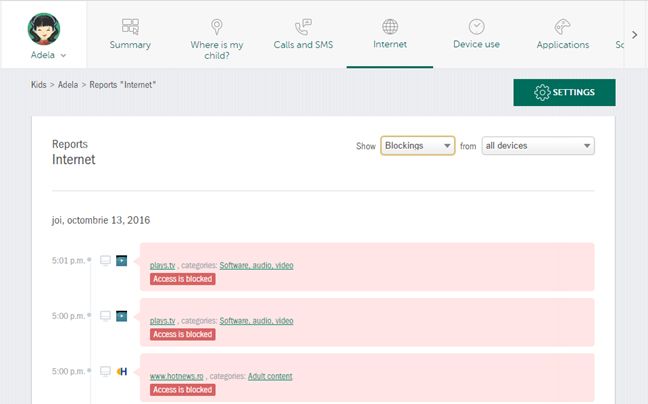Viewport: 648px width, 404px height.
Task: Open the Summary tab label
Action: pyautogui.click(x=130, y=45)
